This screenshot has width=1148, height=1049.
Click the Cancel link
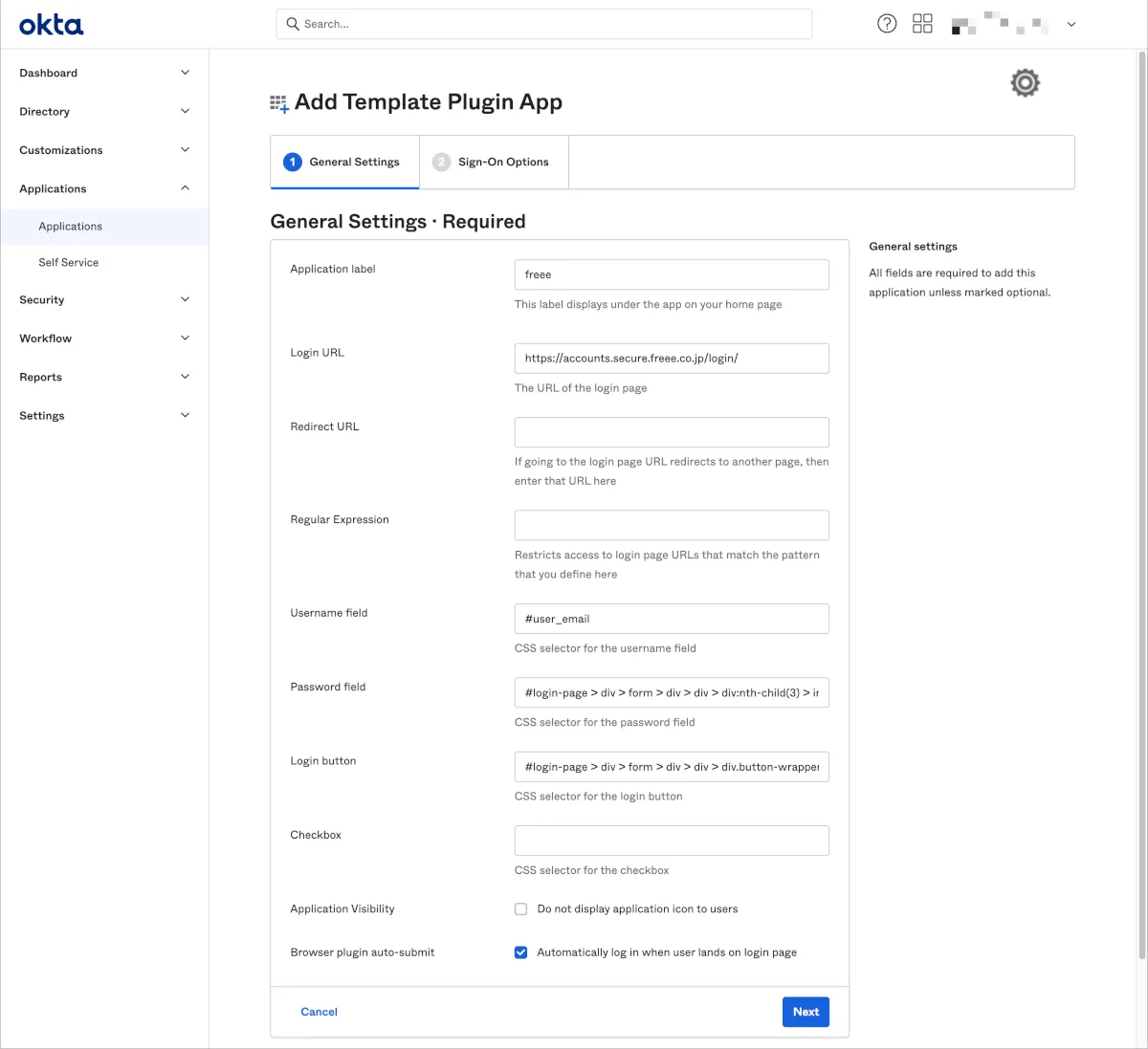tap(319, 1012)
